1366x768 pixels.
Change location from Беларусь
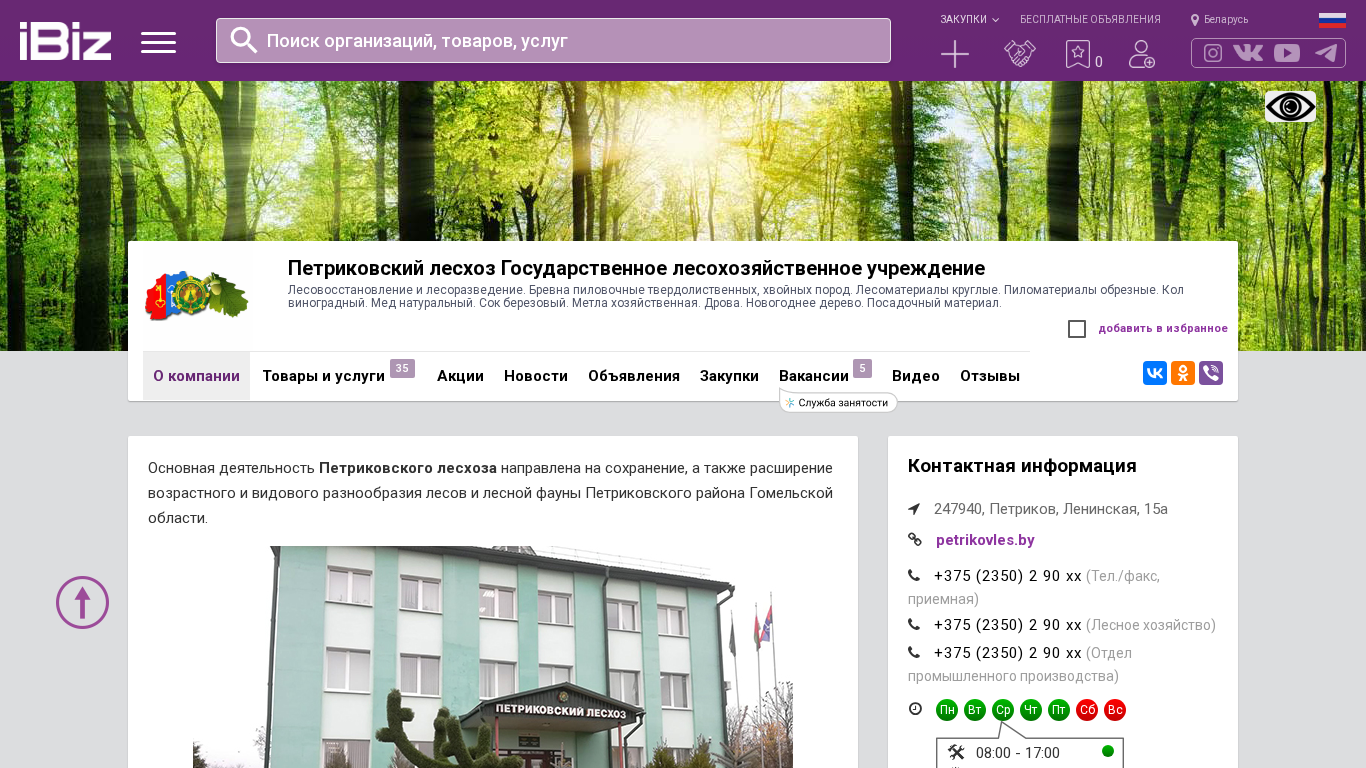[1219, 19]
